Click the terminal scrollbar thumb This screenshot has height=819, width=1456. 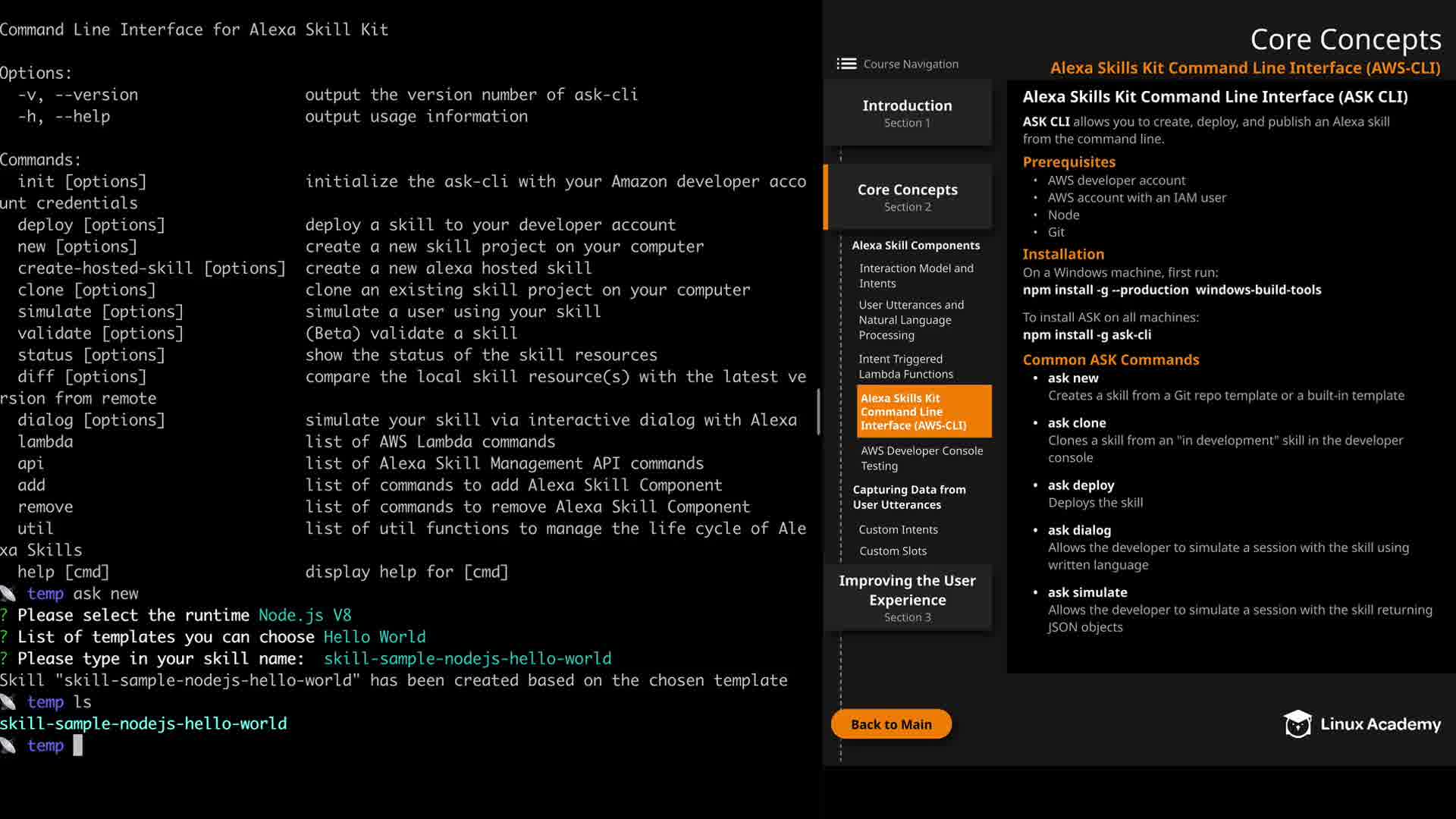[818, 412]
